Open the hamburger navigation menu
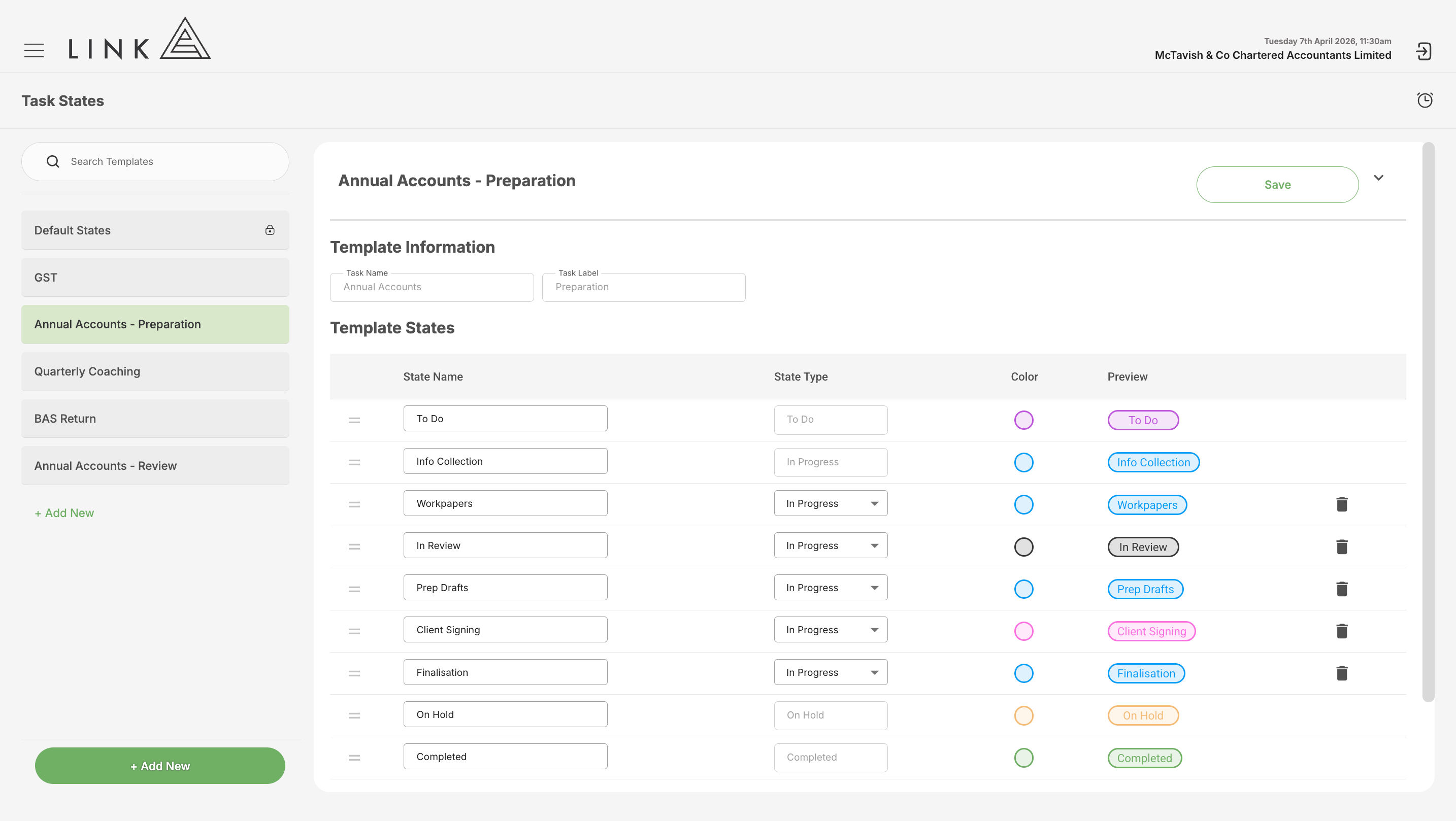Viewport: 1456px width, 821px height. (34, 50)
